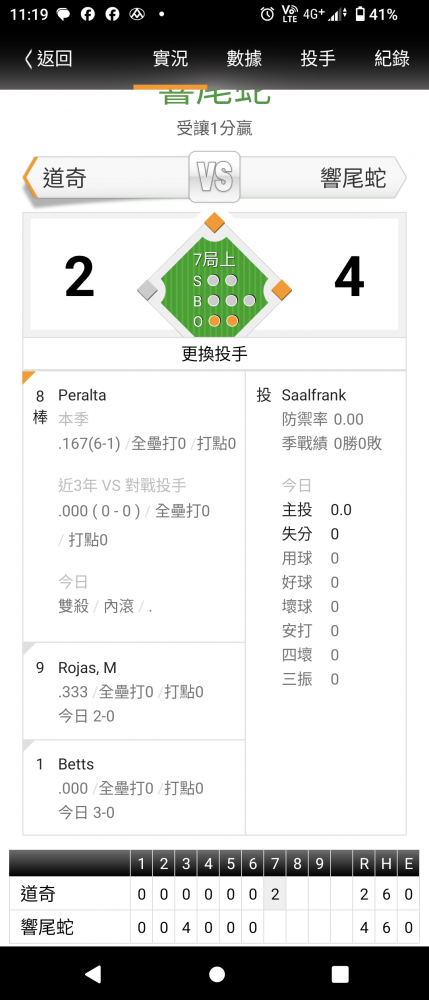Tap the VS badge between teams
This screenshot has height=1000, width=429.
coord(214,177)
